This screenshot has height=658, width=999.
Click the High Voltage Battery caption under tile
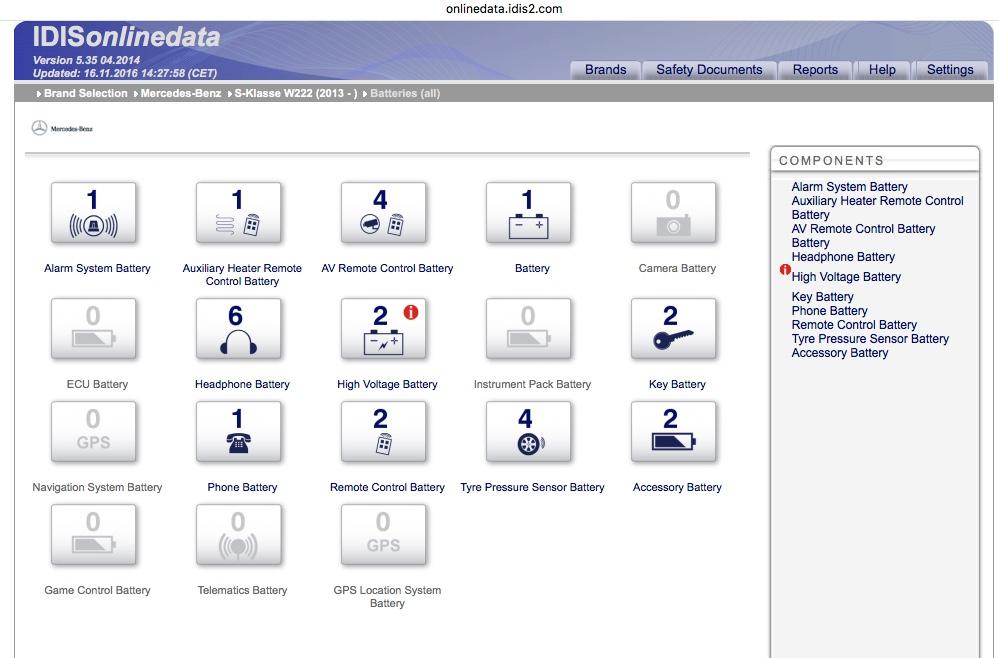point(387,384)
